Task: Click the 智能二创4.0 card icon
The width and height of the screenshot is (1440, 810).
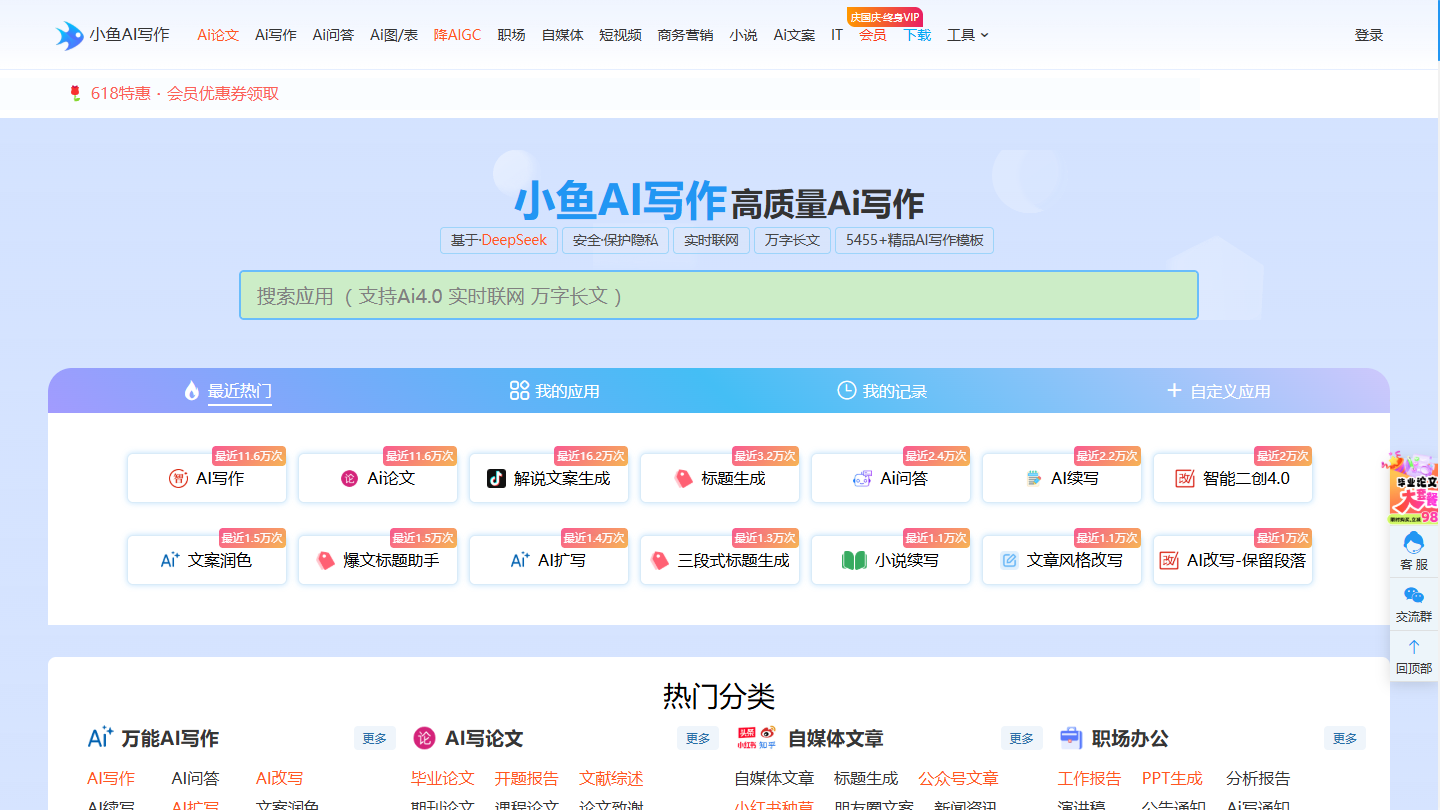Action: coord(1185,479)
